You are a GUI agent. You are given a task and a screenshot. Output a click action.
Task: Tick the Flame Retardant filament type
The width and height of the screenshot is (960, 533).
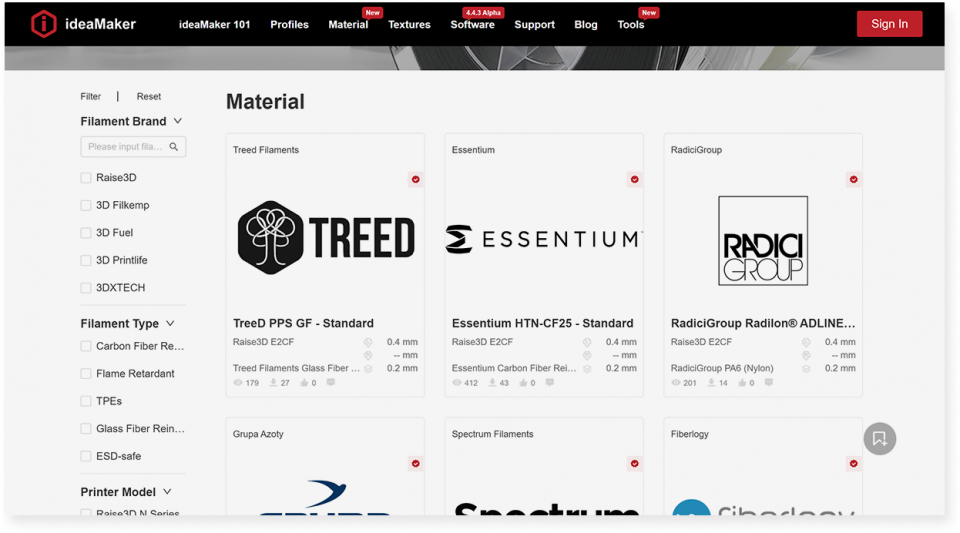point(86,374)
